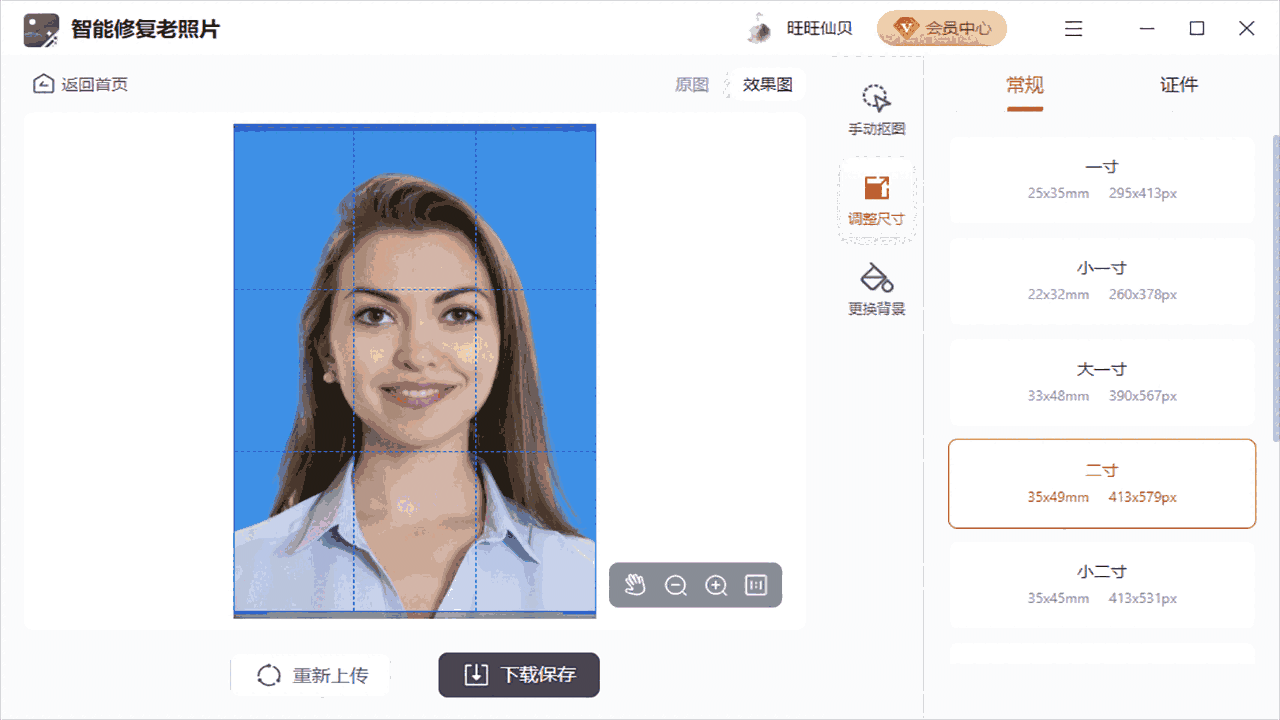Click the 旺旺仙贝 user avatar
Screen dimensions: 1280x720
tap(758, 28)
